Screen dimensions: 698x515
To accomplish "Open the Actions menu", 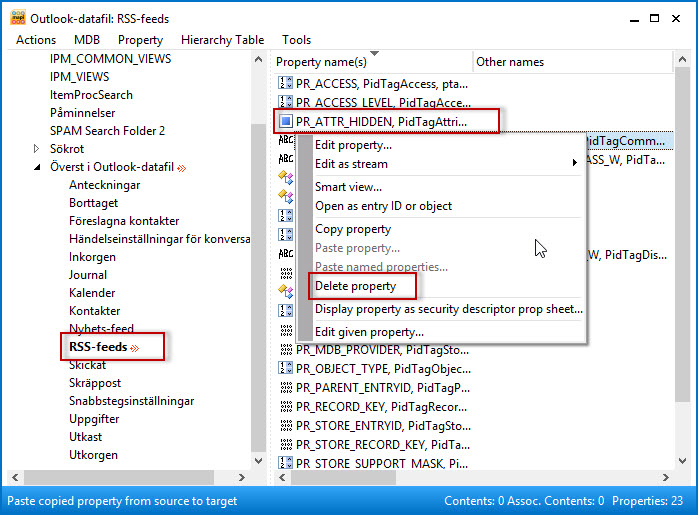I will [x=36, y=40].
